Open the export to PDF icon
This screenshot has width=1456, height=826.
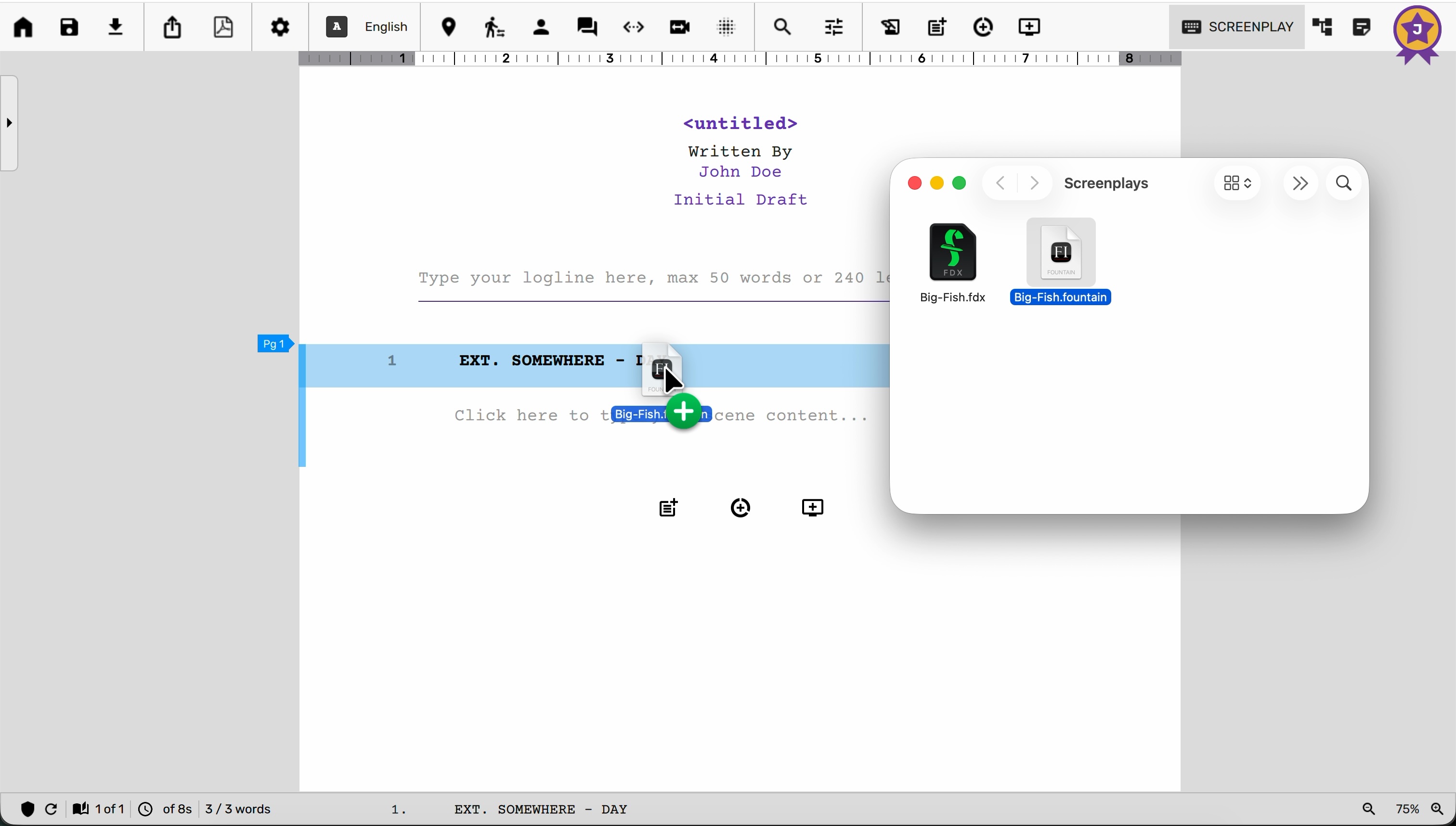pyautogui.click(x=224, y=27)
